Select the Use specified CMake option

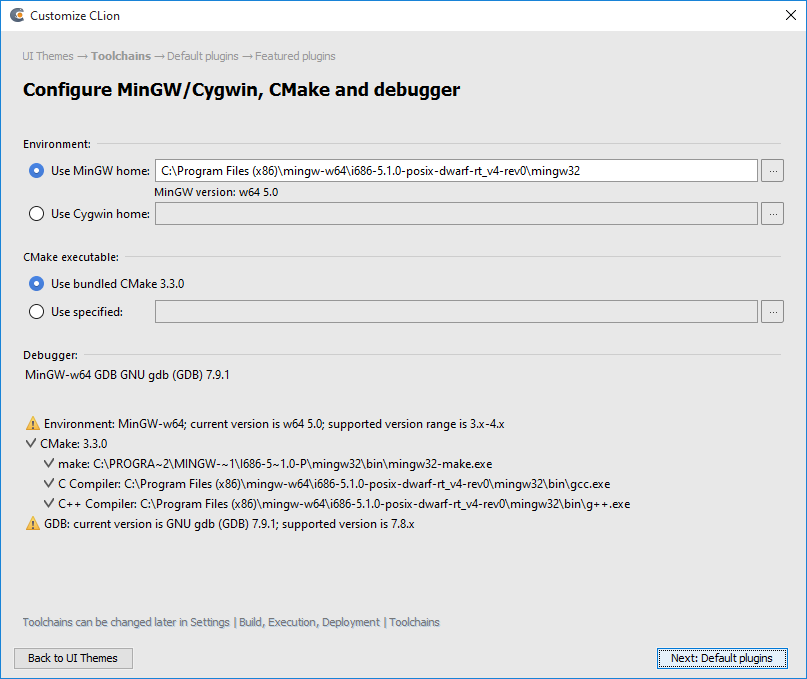coord(37,312)
